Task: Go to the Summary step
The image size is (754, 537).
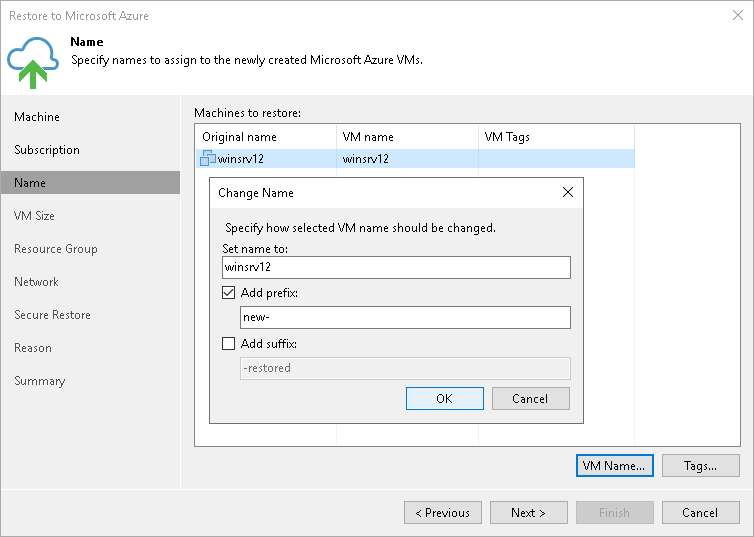Action: [x=39, y=381]
